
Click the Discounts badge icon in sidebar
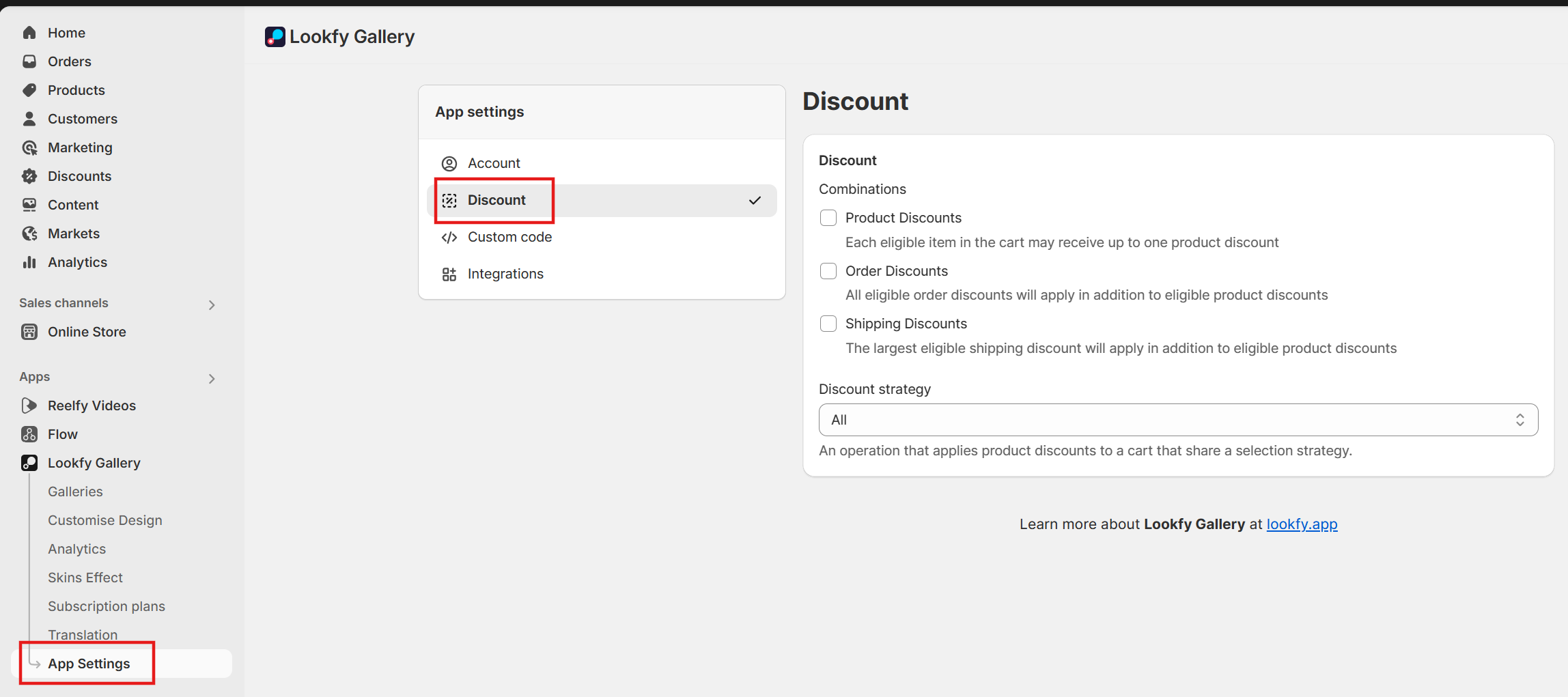click(29, 176)
